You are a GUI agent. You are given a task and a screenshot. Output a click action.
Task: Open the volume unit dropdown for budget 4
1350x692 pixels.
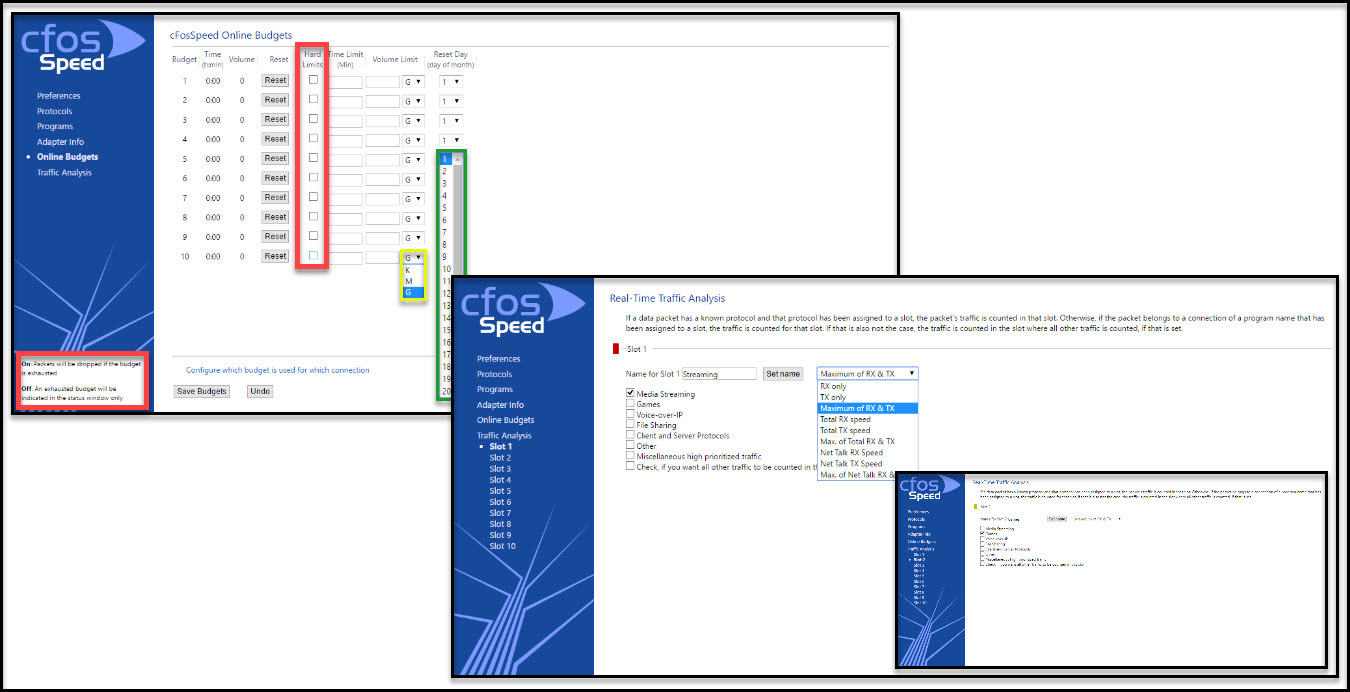(413, 140)
